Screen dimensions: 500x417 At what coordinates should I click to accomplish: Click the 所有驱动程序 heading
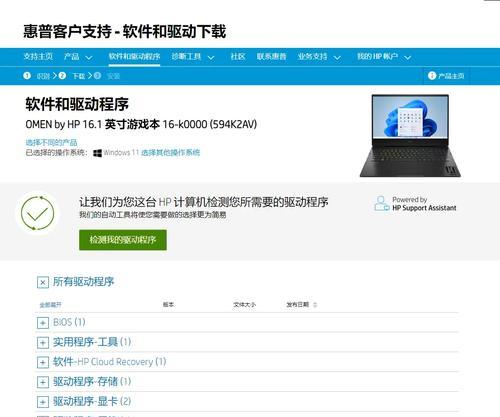pos(83,282)
